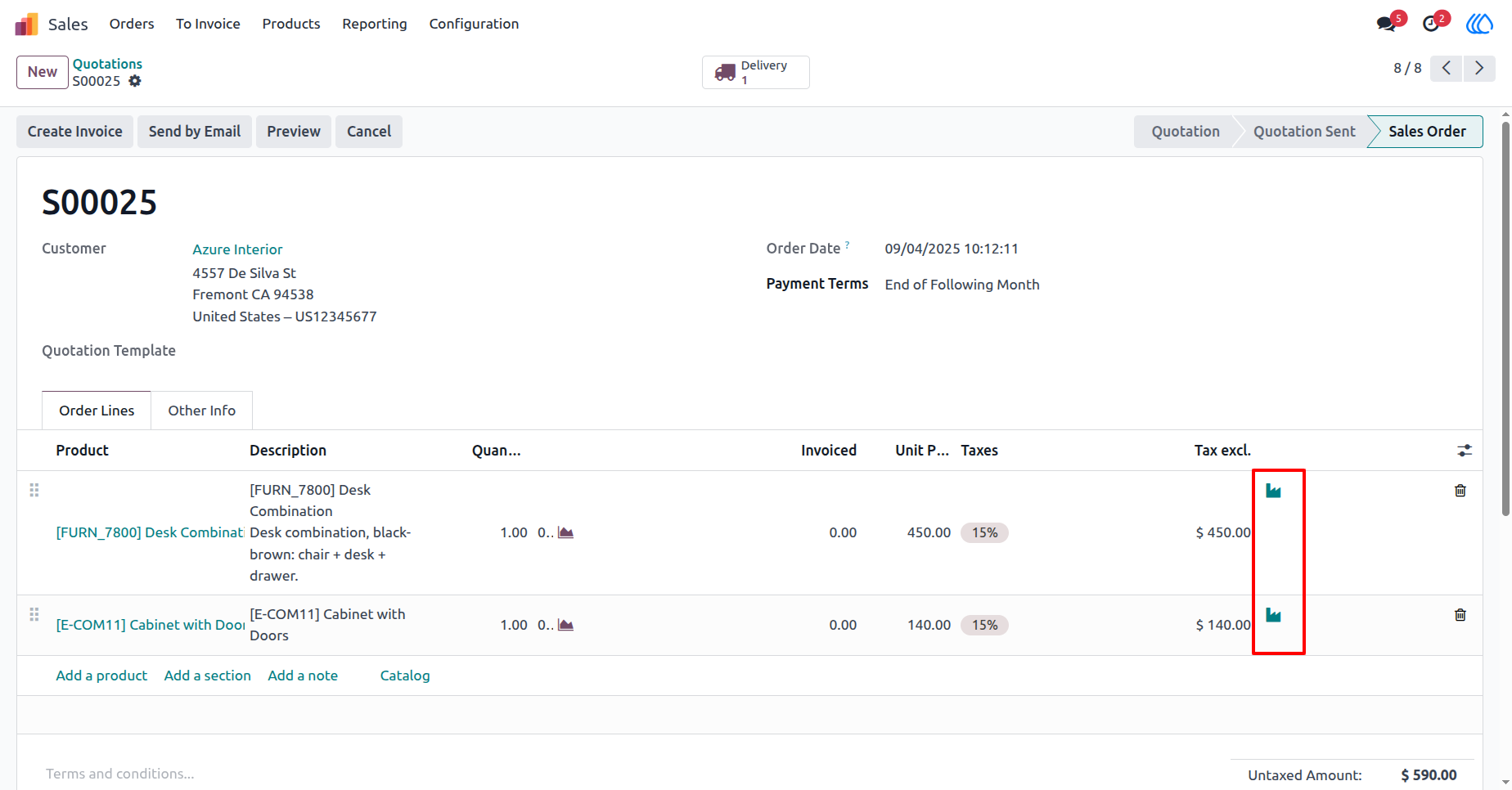The width and height of the screenshot is (1512, 790).
Task: Open Delivery smart button with truck icon
Action: [x=756, y=72]
